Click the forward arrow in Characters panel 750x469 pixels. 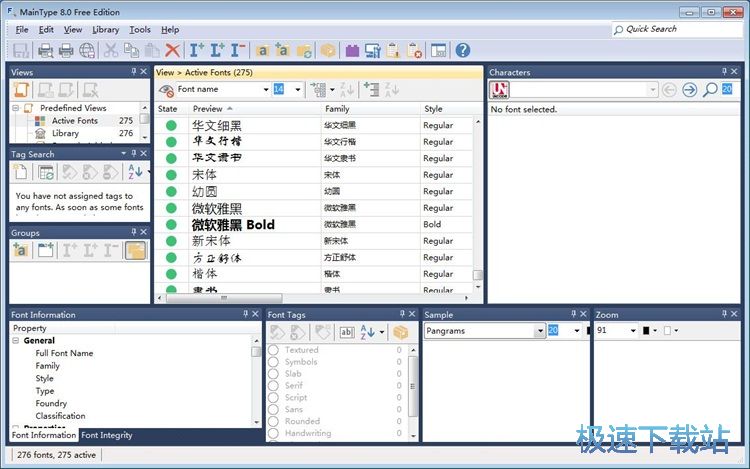689,90
